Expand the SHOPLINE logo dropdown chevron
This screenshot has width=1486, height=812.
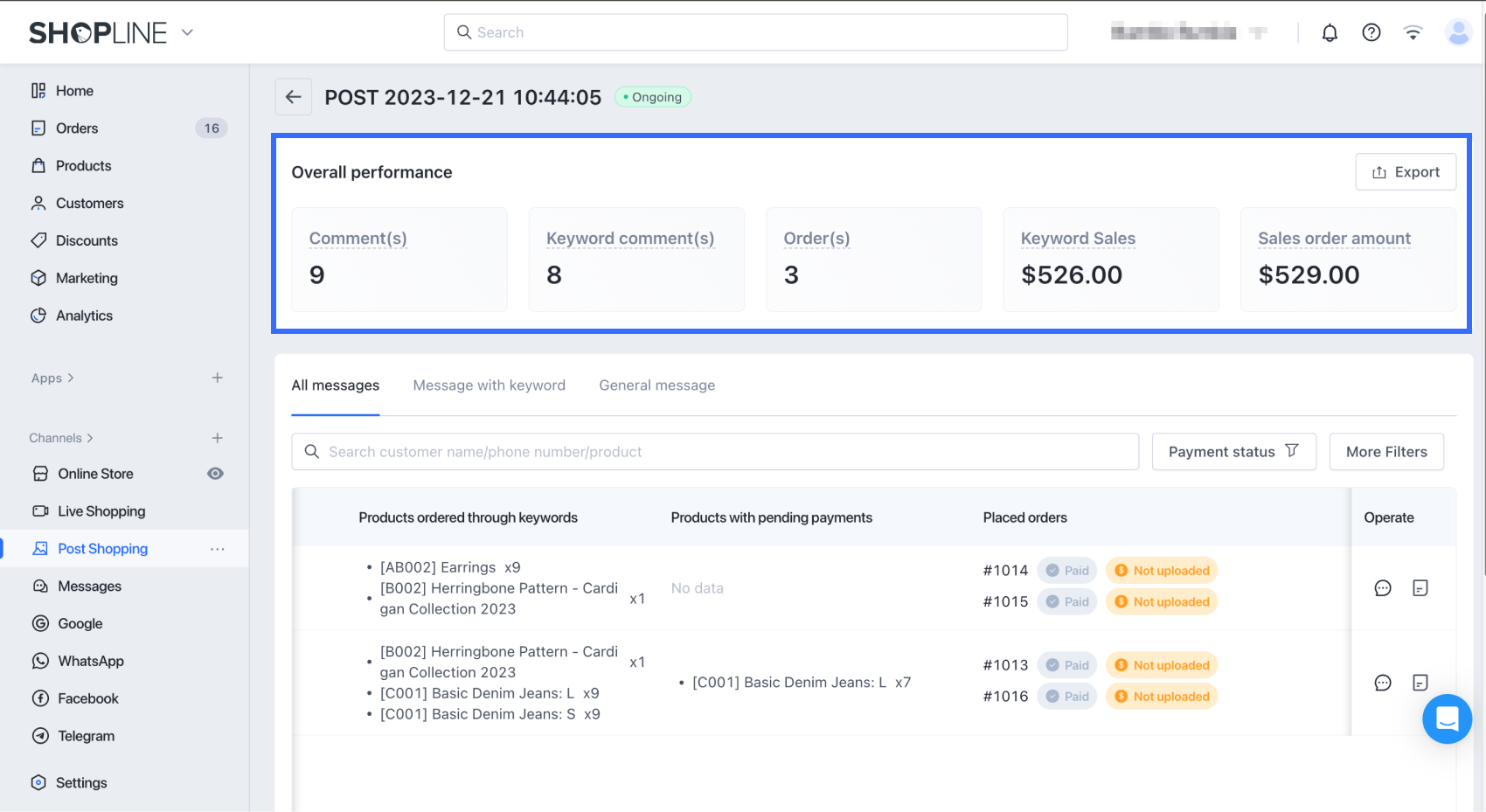[x=187, y=33]
